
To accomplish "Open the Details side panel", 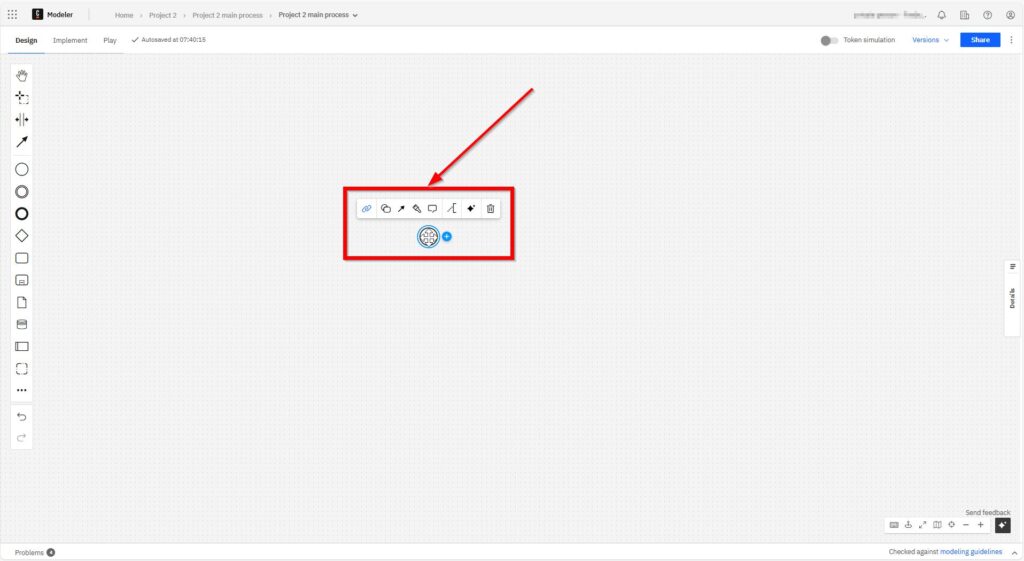I will [1012, 297].
